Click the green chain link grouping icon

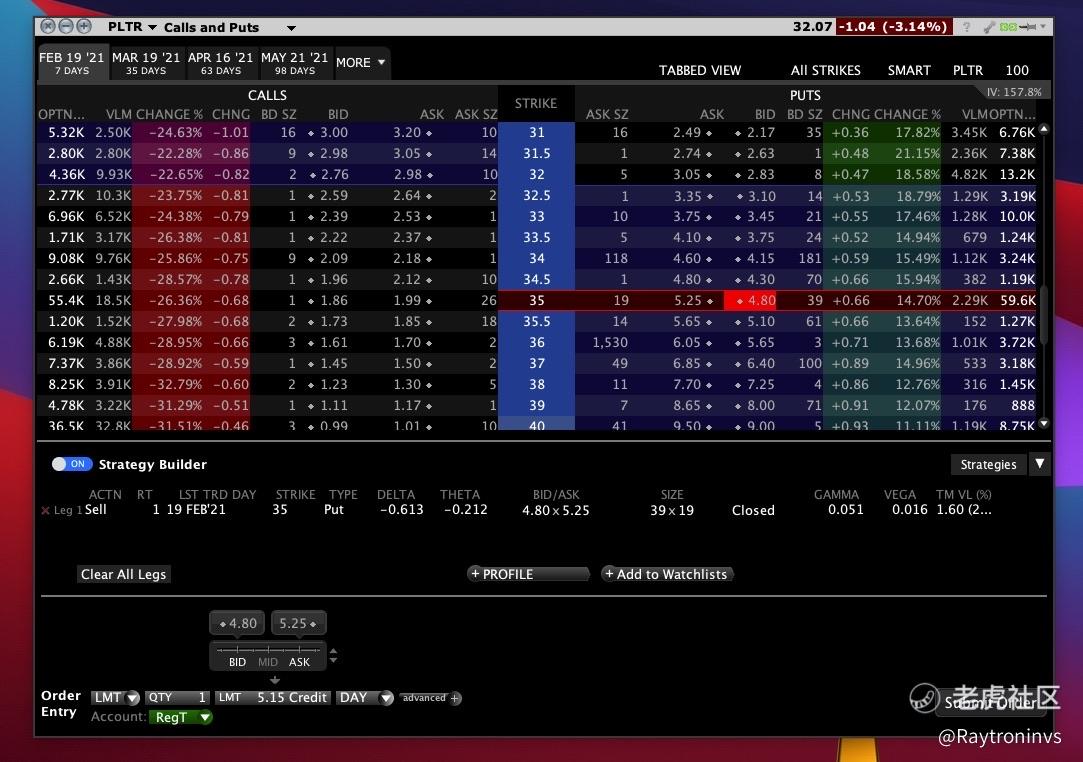(x=1008, y=27)
